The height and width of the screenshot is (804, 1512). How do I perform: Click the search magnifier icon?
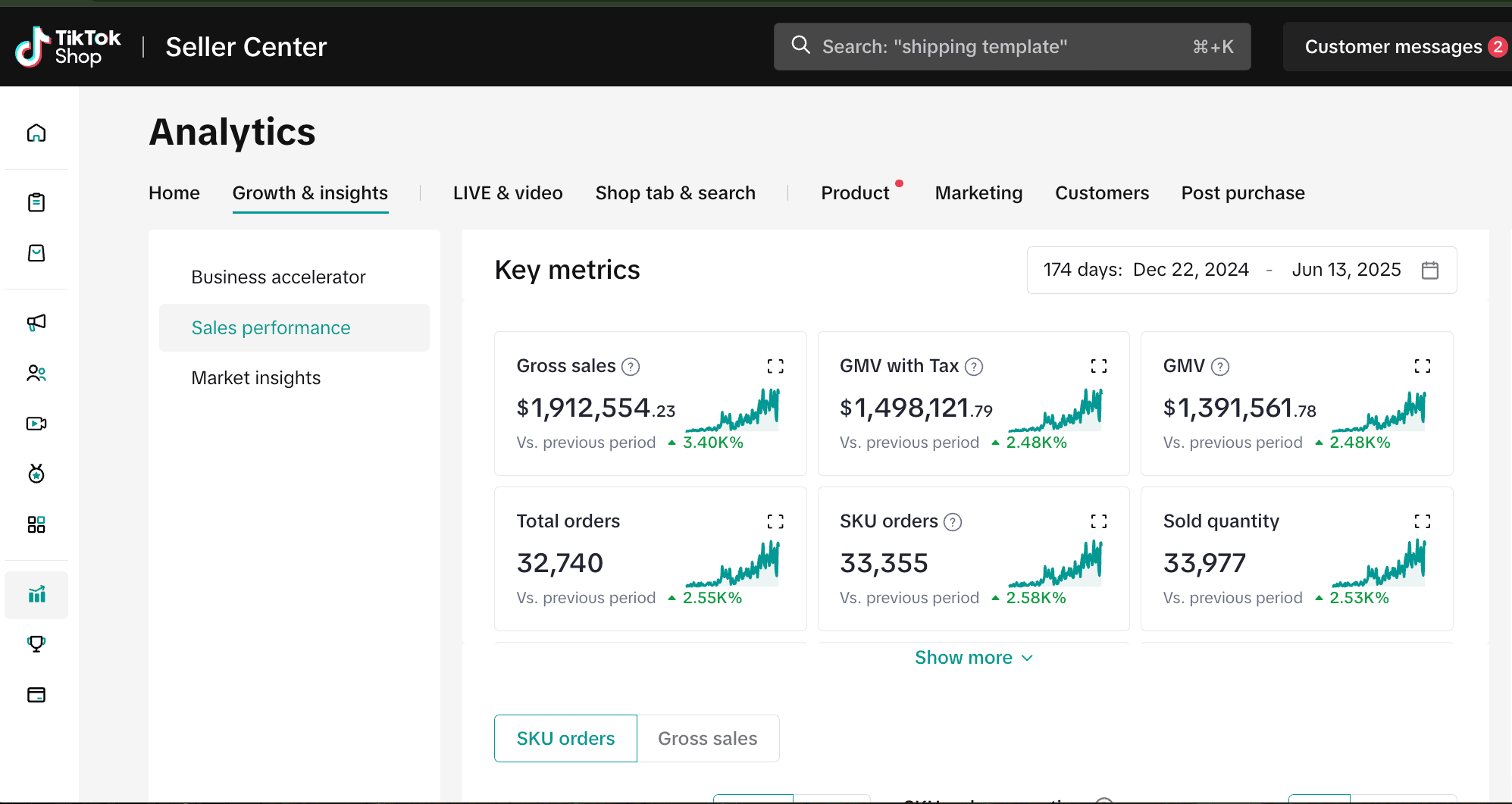pos(800,45)
